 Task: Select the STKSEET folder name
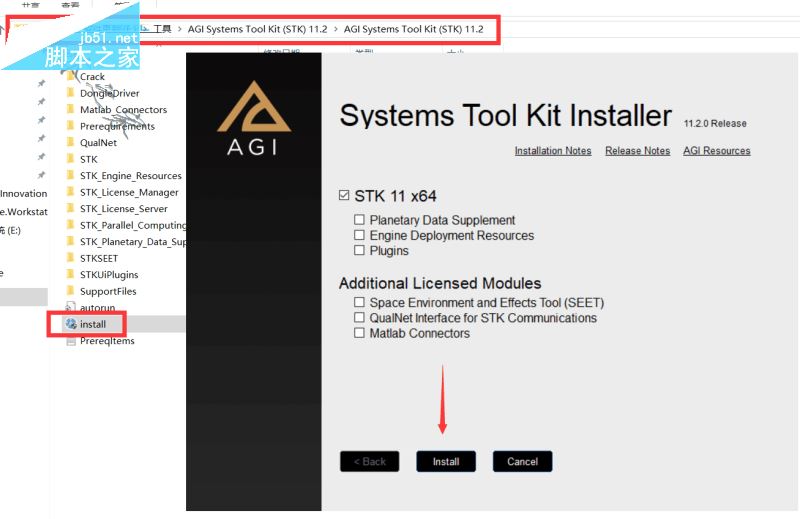[98, 258]
